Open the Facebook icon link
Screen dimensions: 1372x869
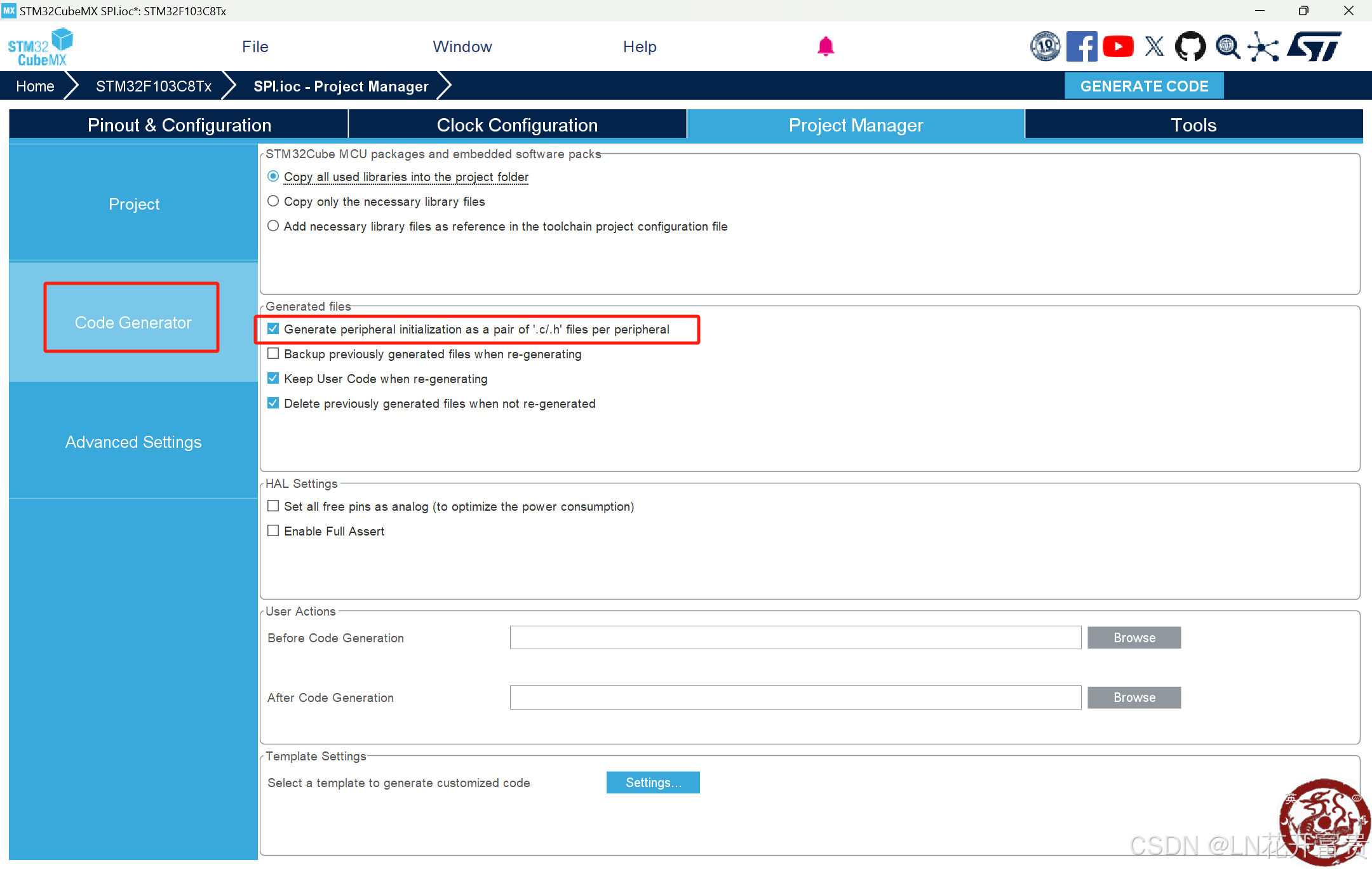click(1081, 46)
